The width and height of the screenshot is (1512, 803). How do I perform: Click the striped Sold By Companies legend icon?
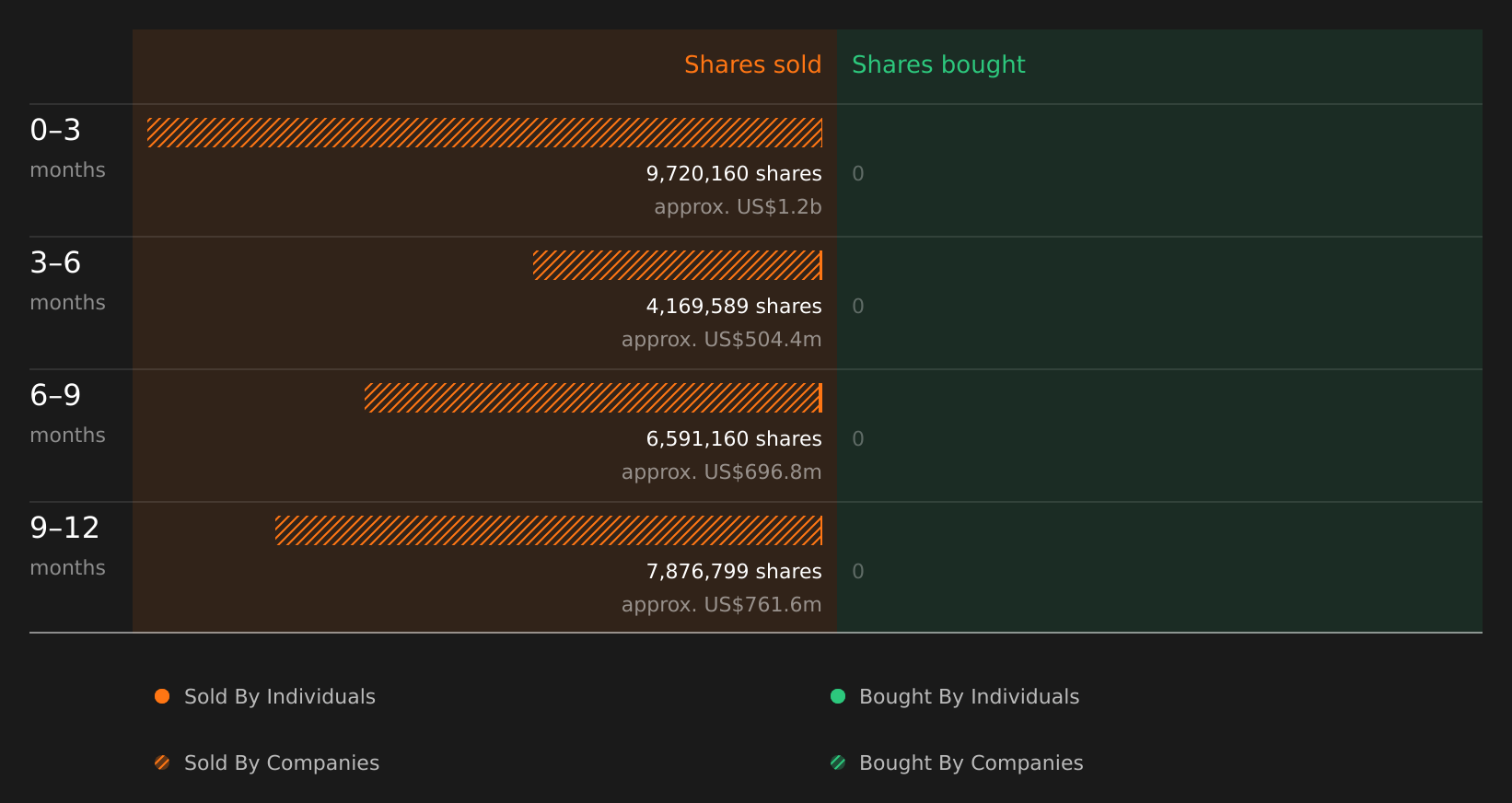(162, 762)
